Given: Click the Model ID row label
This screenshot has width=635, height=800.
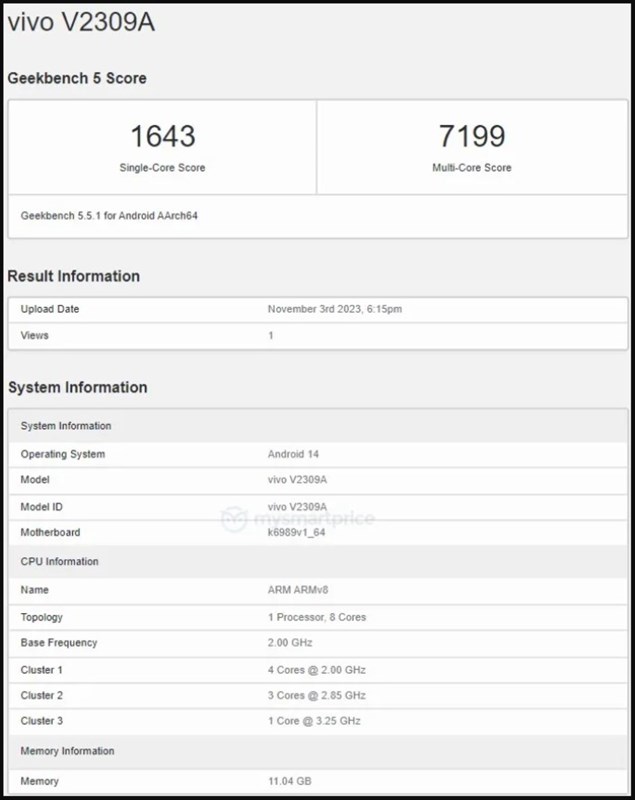Looking at the screenshot, I should (x=41, y=507).
